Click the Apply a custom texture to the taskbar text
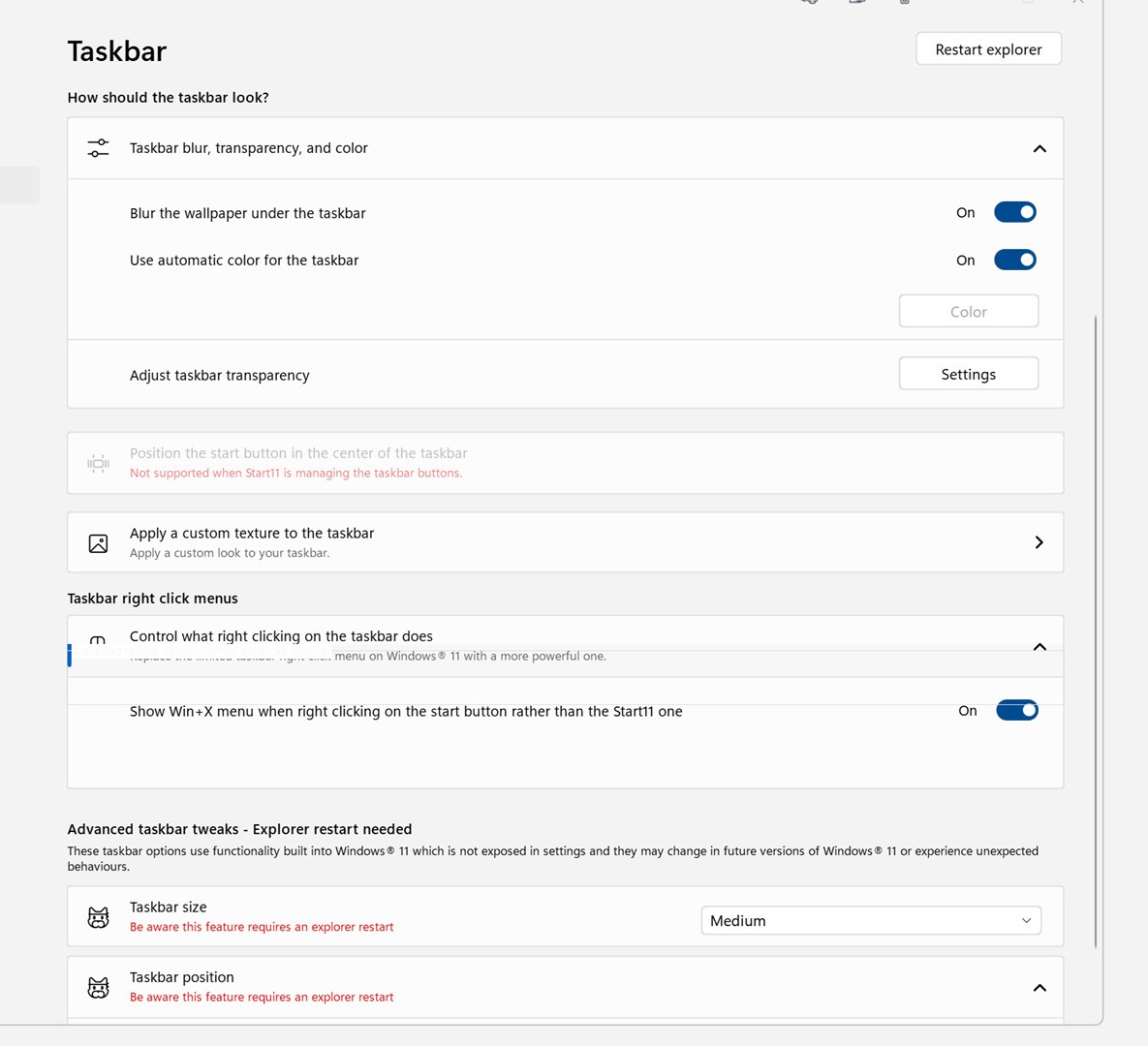The image size is (1148, 1046). point(252,533)
